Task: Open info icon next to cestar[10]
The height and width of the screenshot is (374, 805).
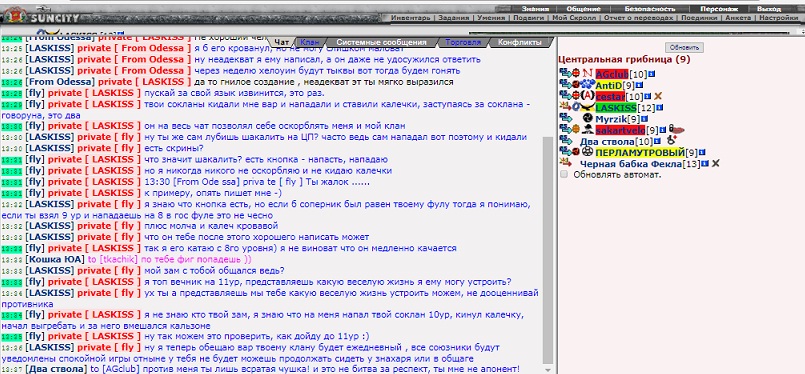Action: coord(647,96)
